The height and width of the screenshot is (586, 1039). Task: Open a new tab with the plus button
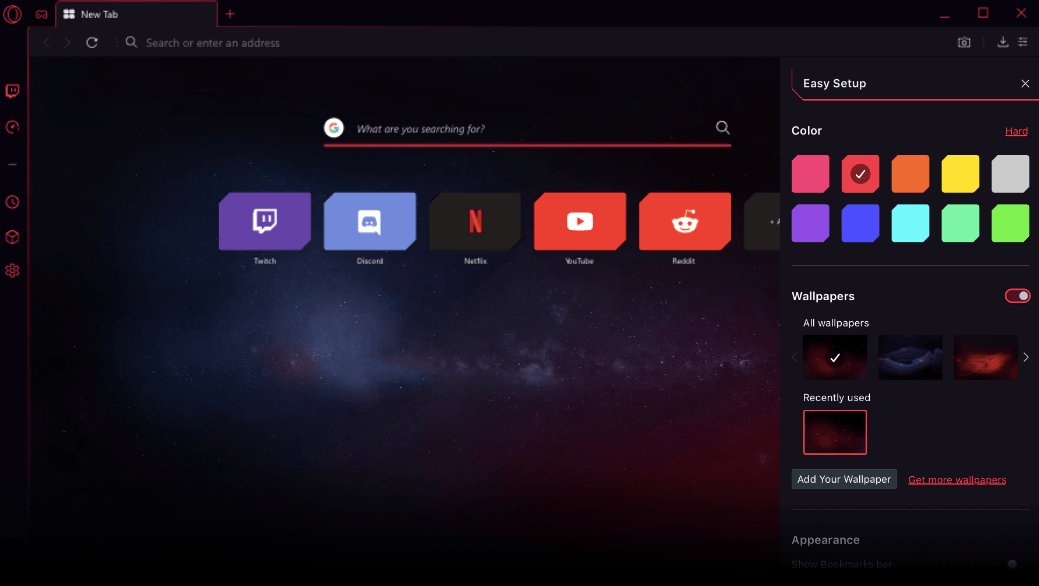[230, 14]
